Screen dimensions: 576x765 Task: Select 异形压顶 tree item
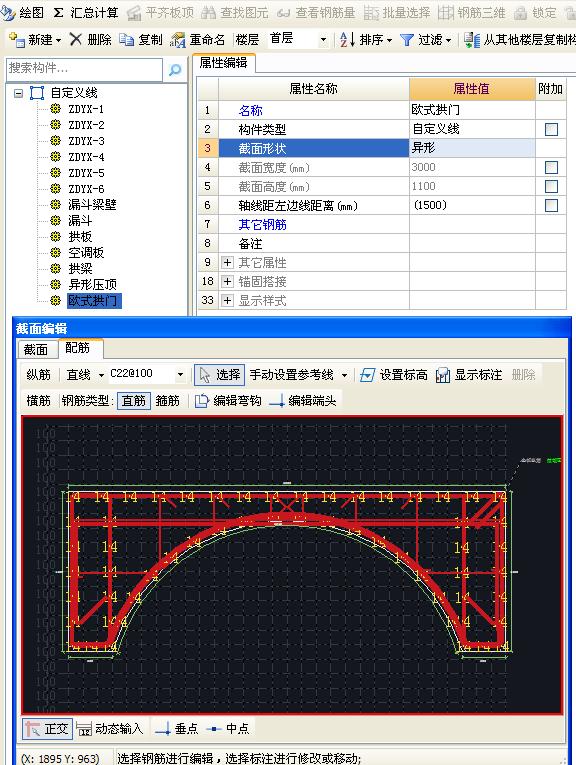(x=92, y=284)
